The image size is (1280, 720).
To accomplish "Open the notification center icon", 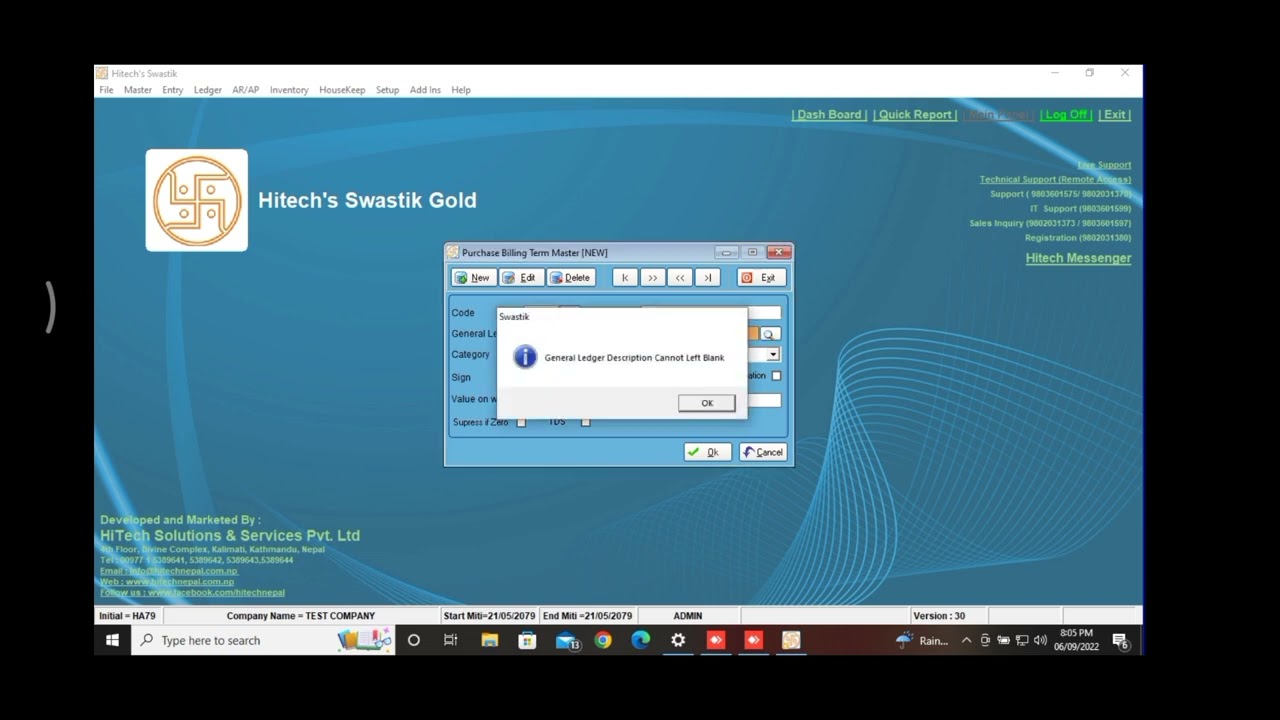I will pyautogui.click(x=1120, y=641).
